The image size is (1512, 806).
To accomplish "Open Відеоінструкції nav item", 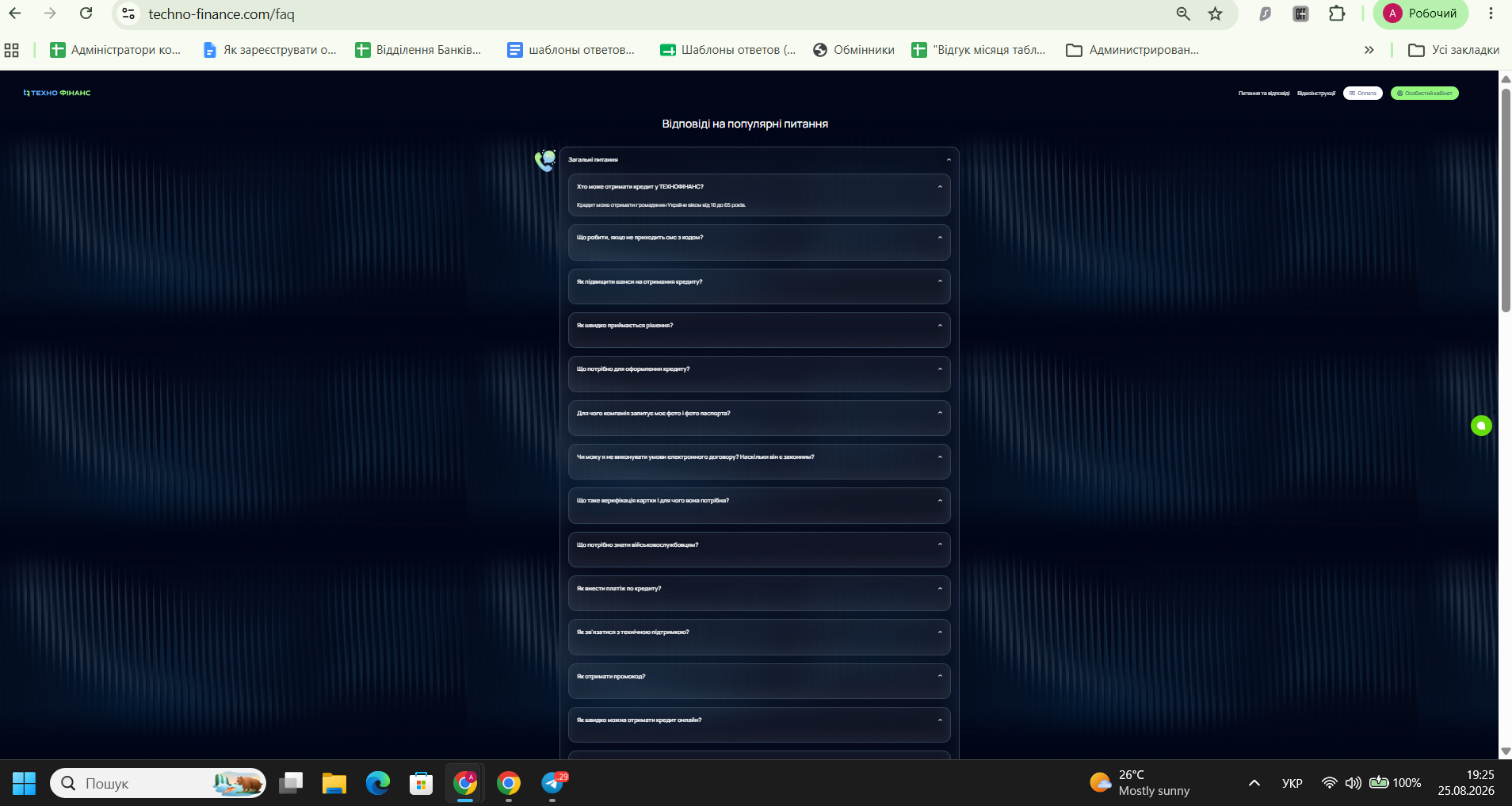I will click(x=1316, y=94).
